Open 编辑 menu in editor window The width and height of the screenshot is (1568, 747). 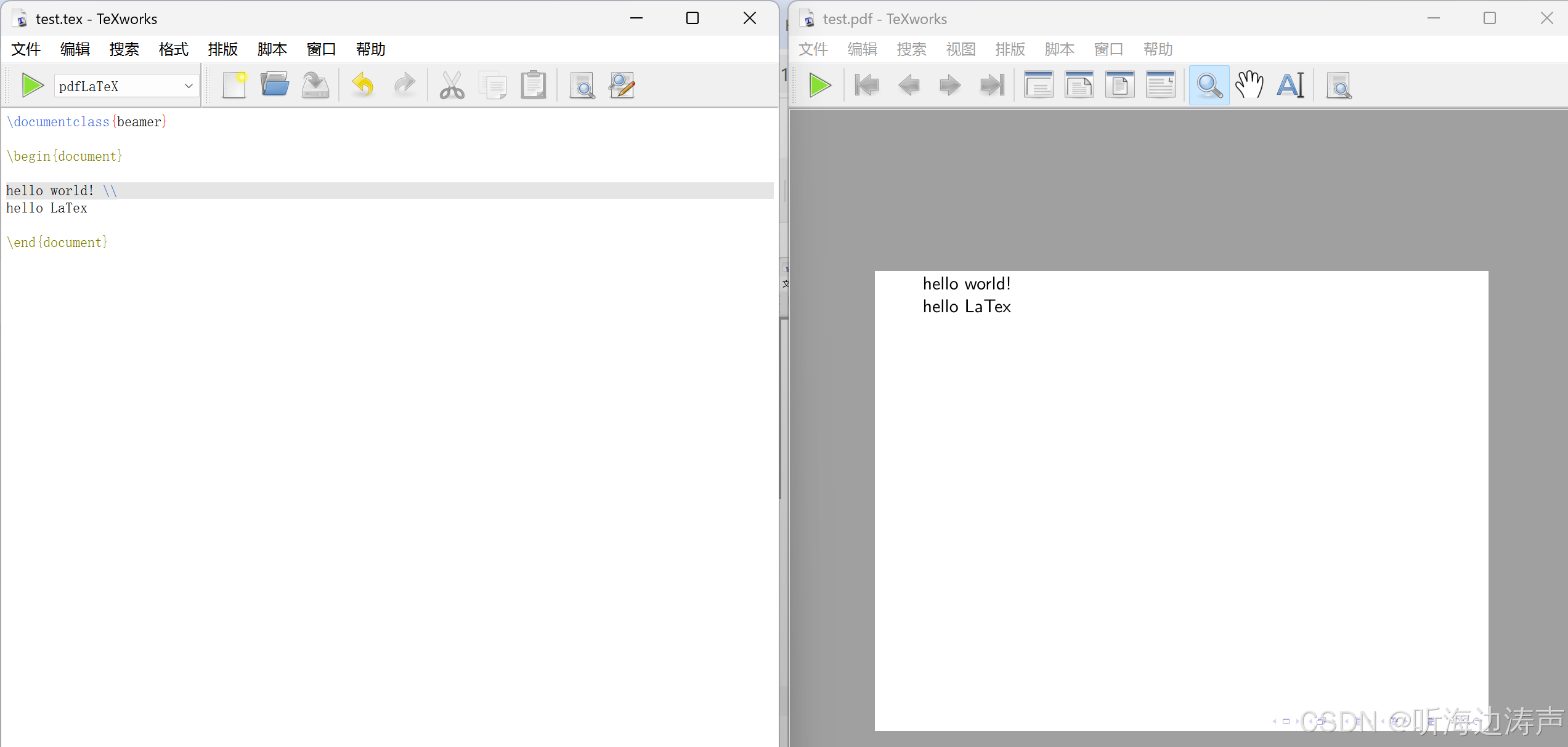[x=75, y=49]
